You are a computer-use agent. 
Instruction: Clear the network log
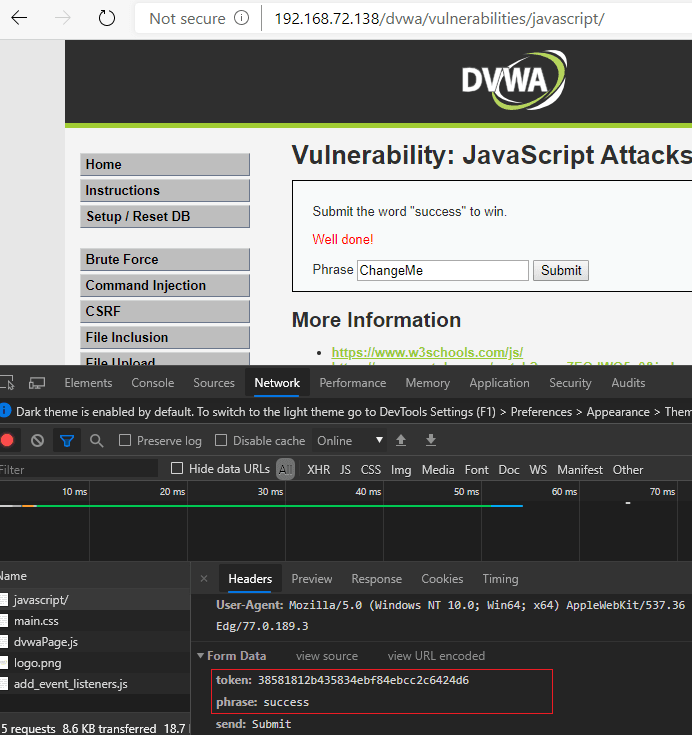(x=38, y=441)
